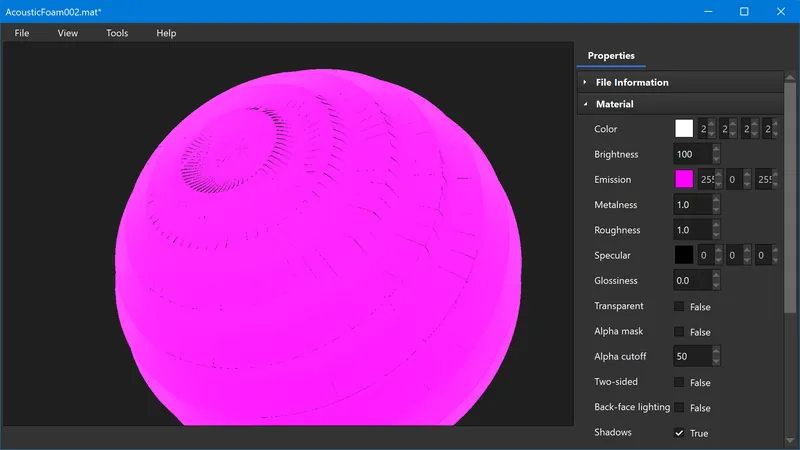
Task: Increase the Alpha cutoff value with up arrow
Action: (716, 352)
